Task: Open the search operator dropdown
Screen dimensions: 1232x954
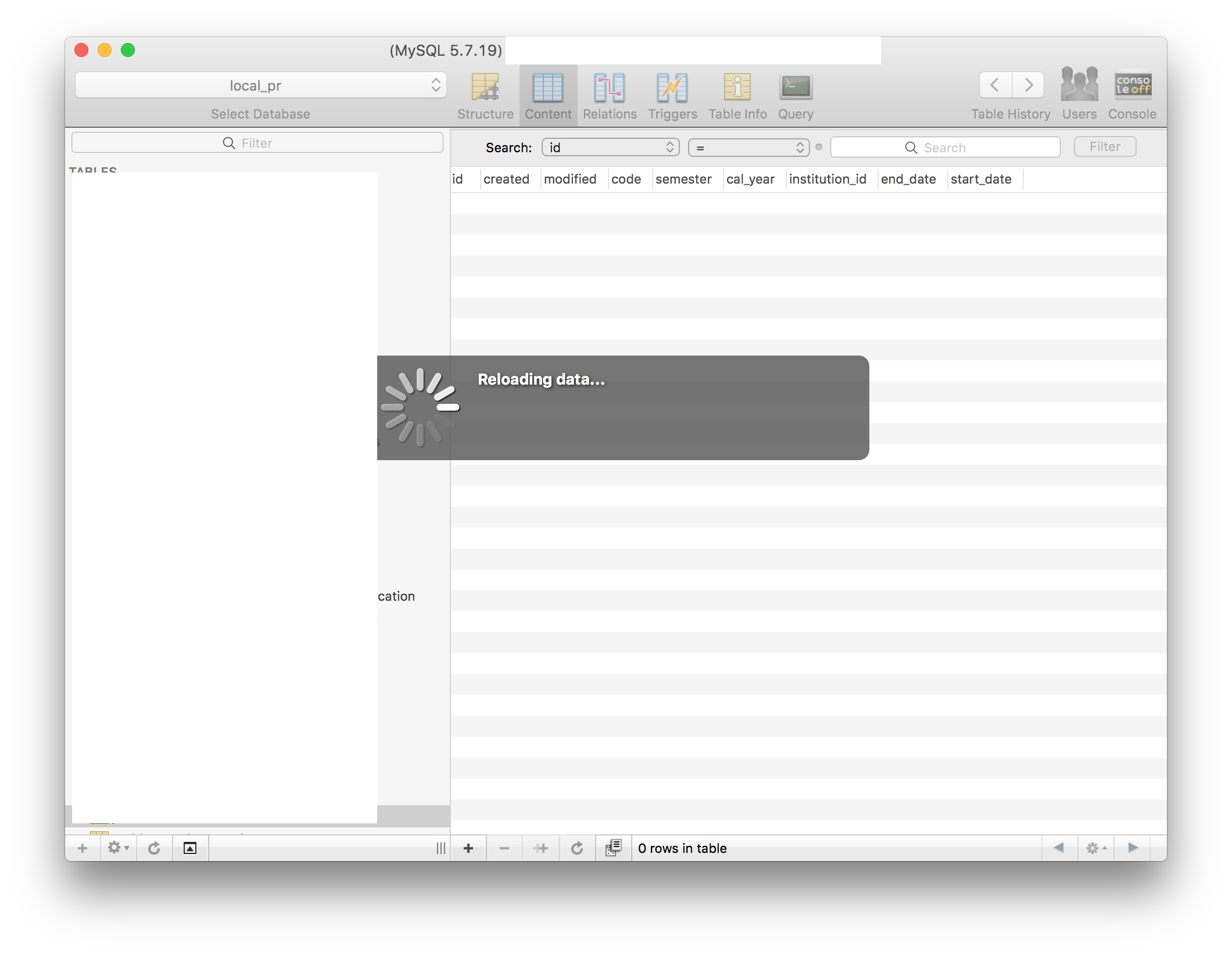Action: point(748,148)
